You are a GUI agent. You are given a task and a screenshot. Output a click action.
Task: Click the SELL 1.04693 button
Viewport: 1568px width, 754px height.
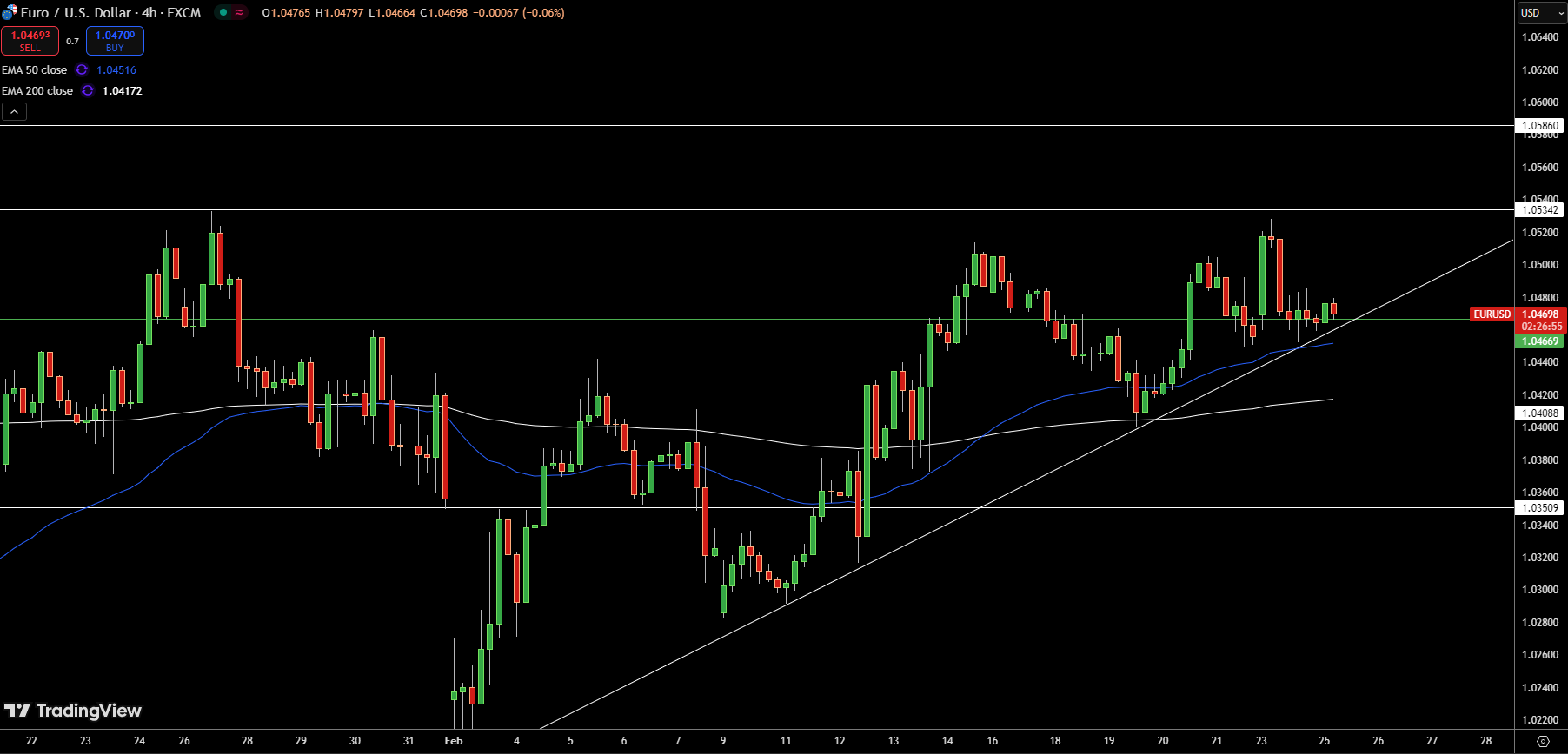[30, 41]
